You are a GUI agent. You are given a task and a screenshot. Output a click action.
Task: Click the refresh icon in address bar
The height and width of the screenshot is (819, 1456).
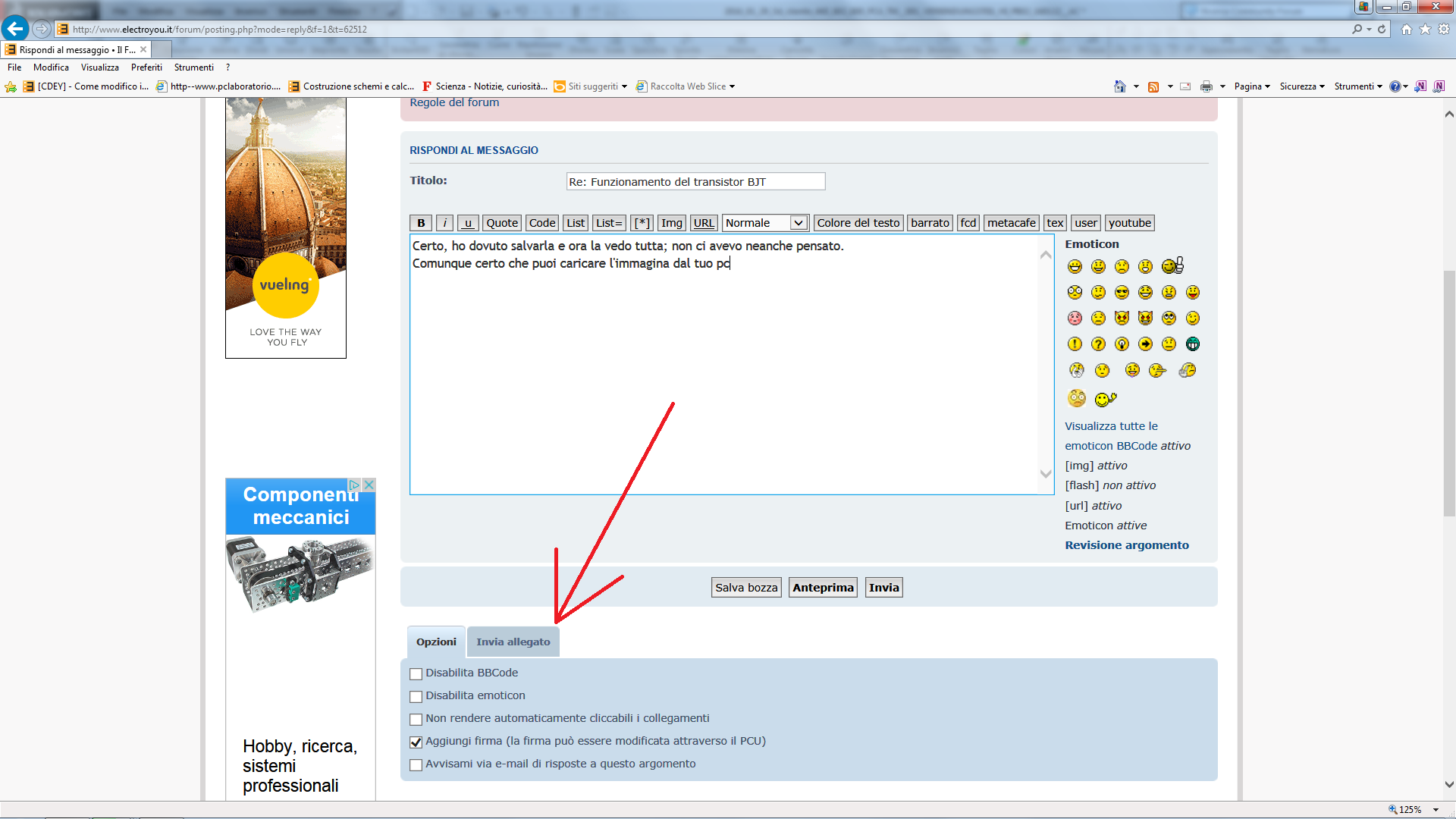(x=1382, y=29)
